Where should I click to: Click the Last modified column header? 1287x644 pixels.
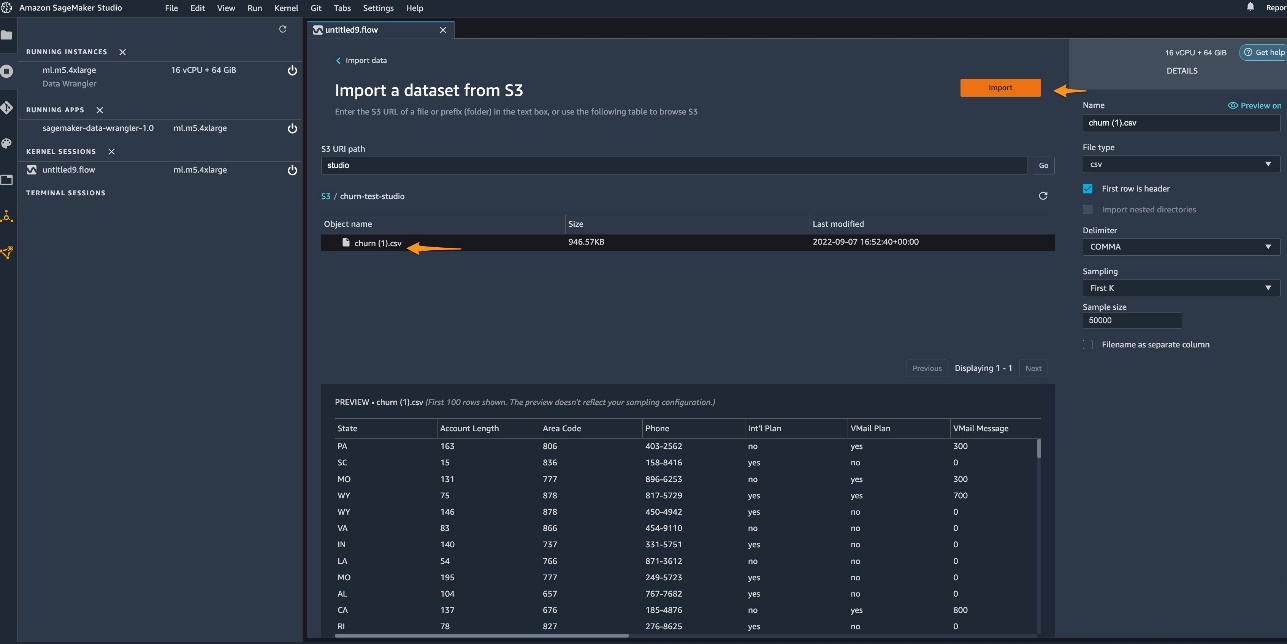point(839,224)
